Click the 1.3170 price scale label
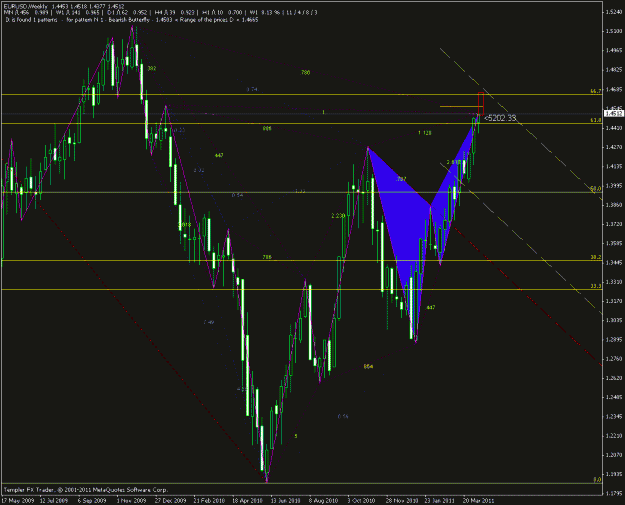Image resolution: width=625 pixels, height=505 pixels. [x=614, y=301]
